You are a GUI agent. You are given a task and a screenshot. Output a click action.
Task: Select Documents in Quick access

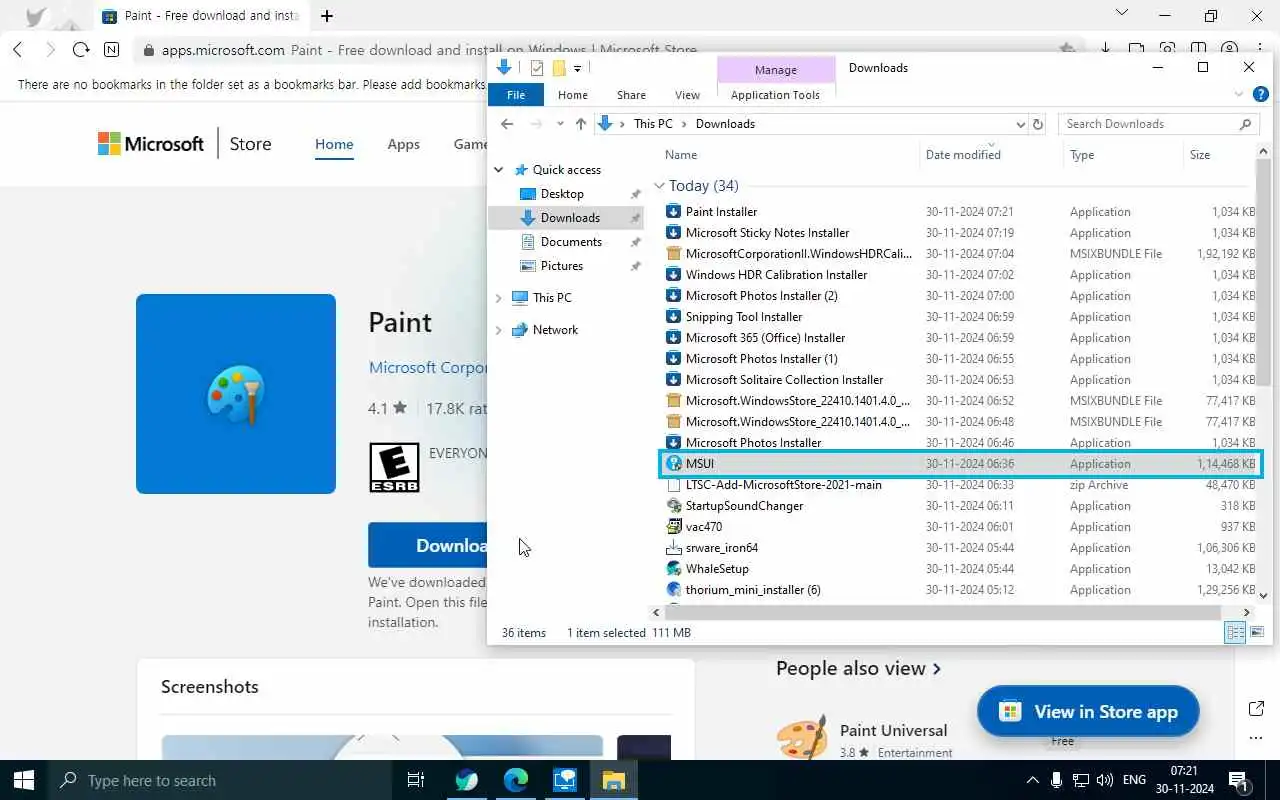click(x=571, y=242)
